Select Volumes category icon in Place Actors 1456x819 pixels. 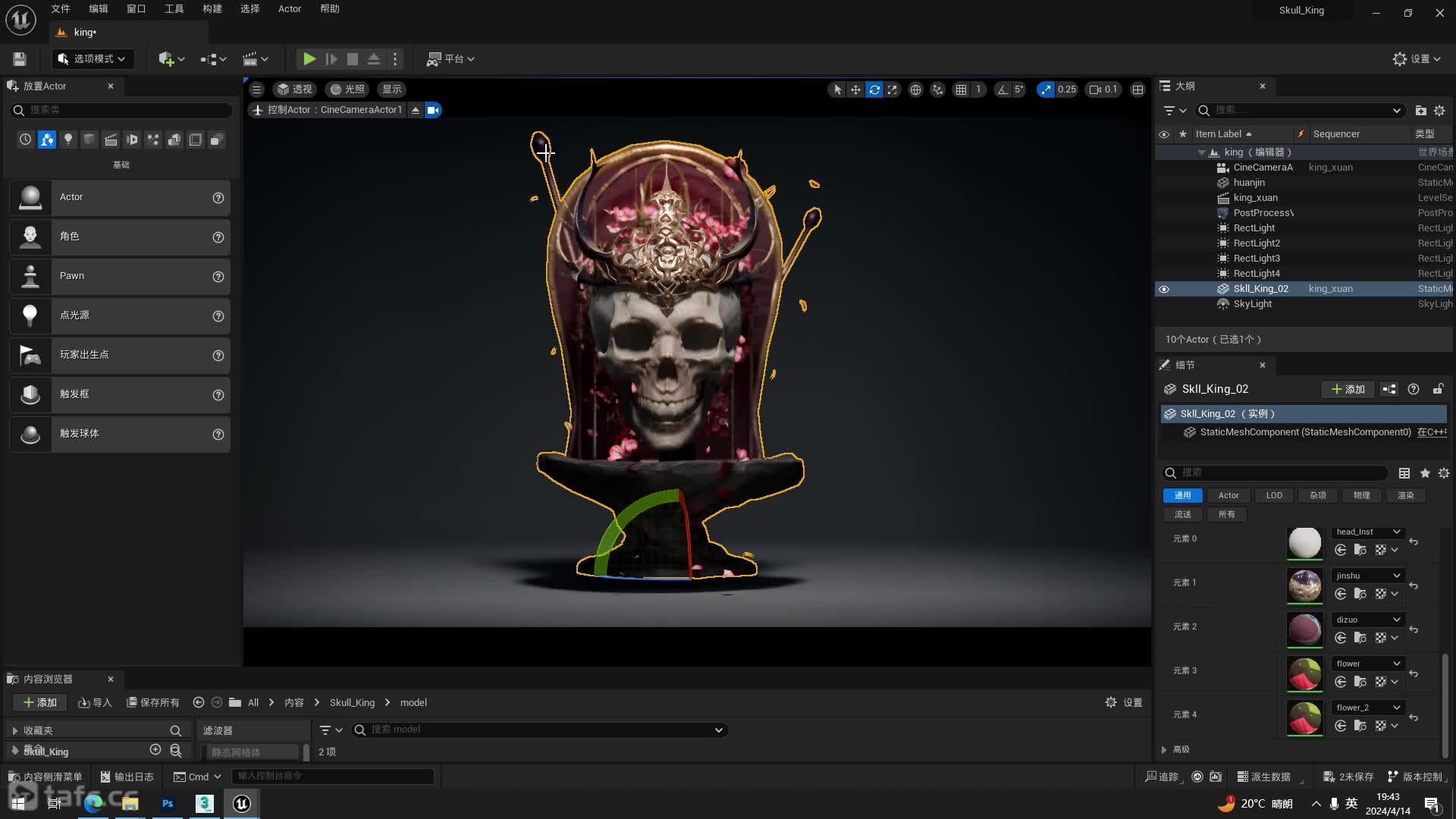point(196,140)
